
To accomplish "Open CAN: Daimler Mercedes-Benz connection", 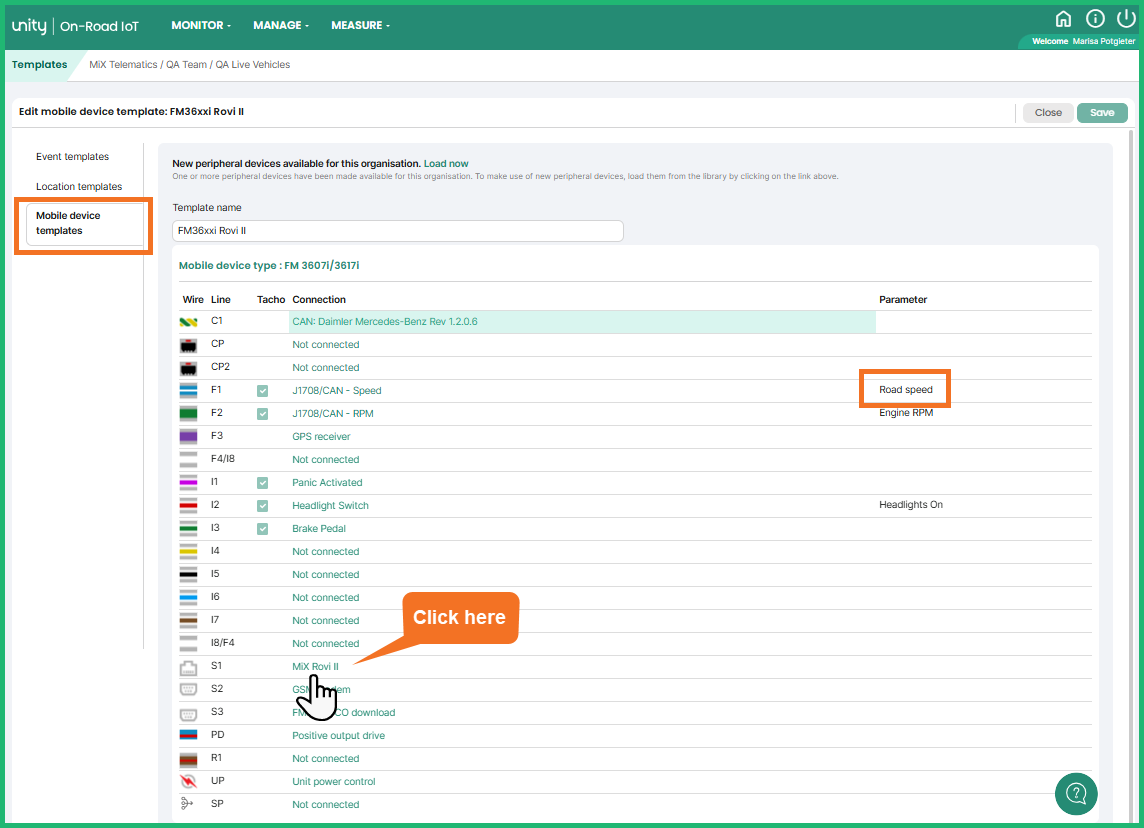I will 384,322.
